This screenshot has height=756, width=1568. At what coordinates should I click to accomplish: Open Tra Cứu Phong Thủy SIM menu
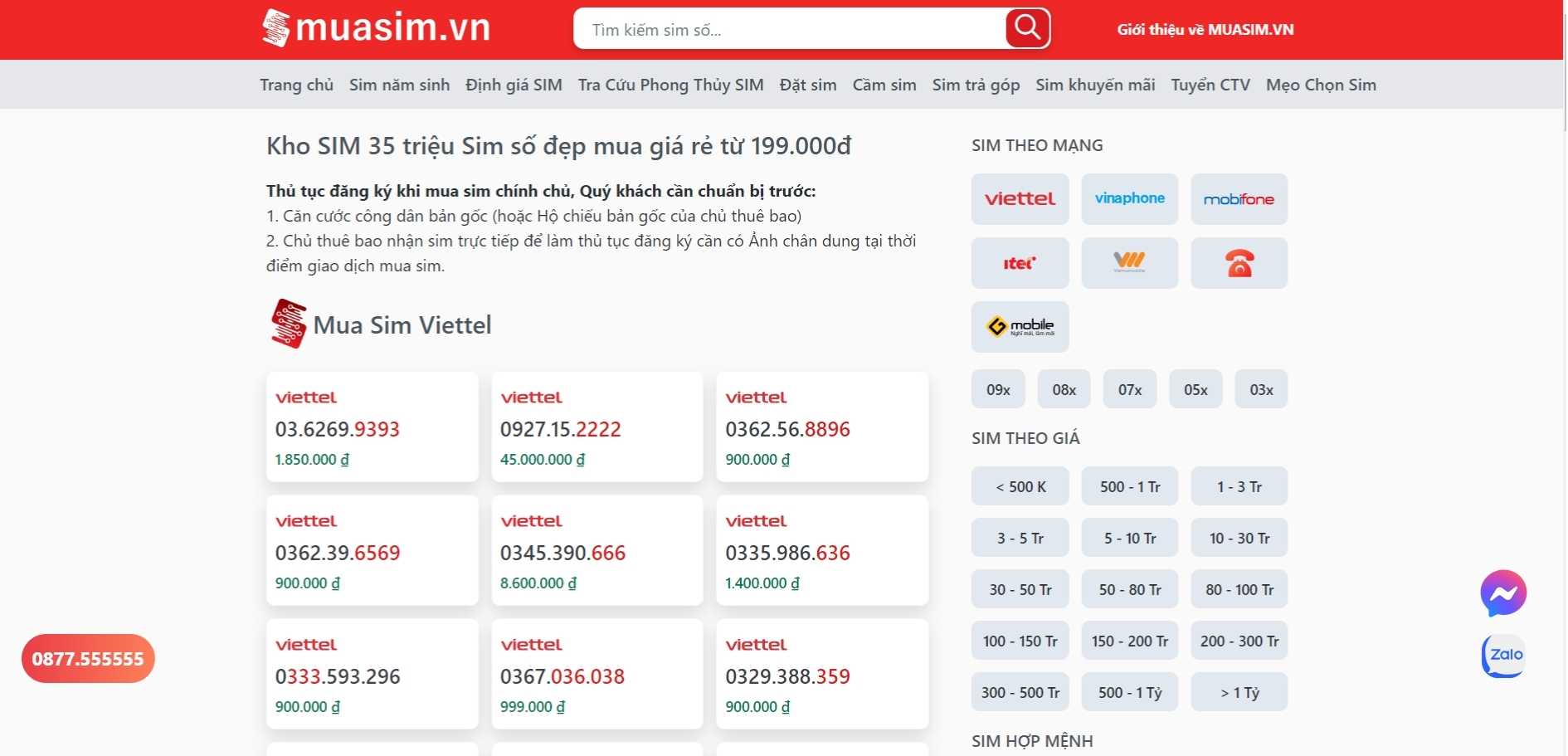click(670, 85)
